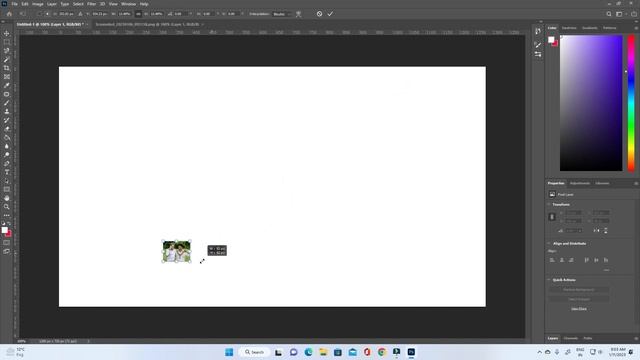Select the Rectangle shape tool
640x360 pixels.
(7, 189)
